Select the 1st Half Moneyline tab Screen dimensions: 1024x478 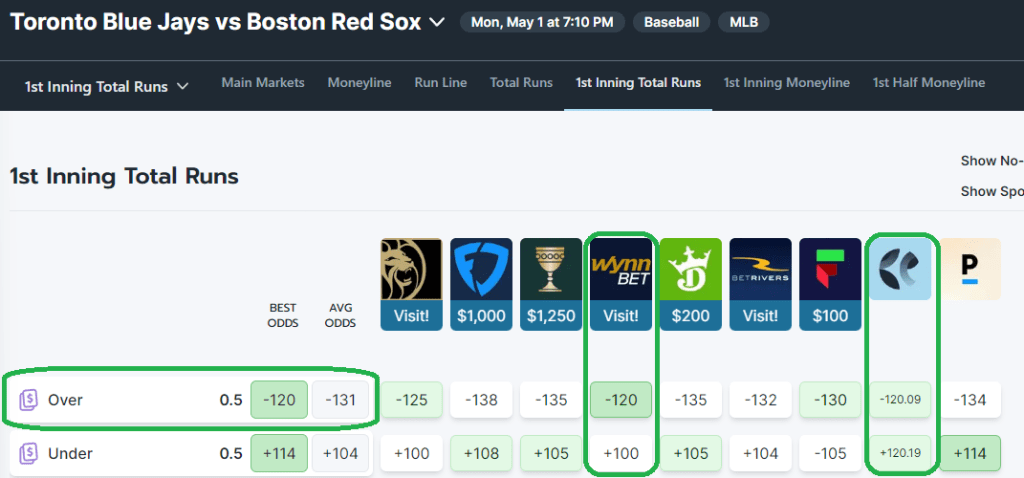[x=928, y=83]
